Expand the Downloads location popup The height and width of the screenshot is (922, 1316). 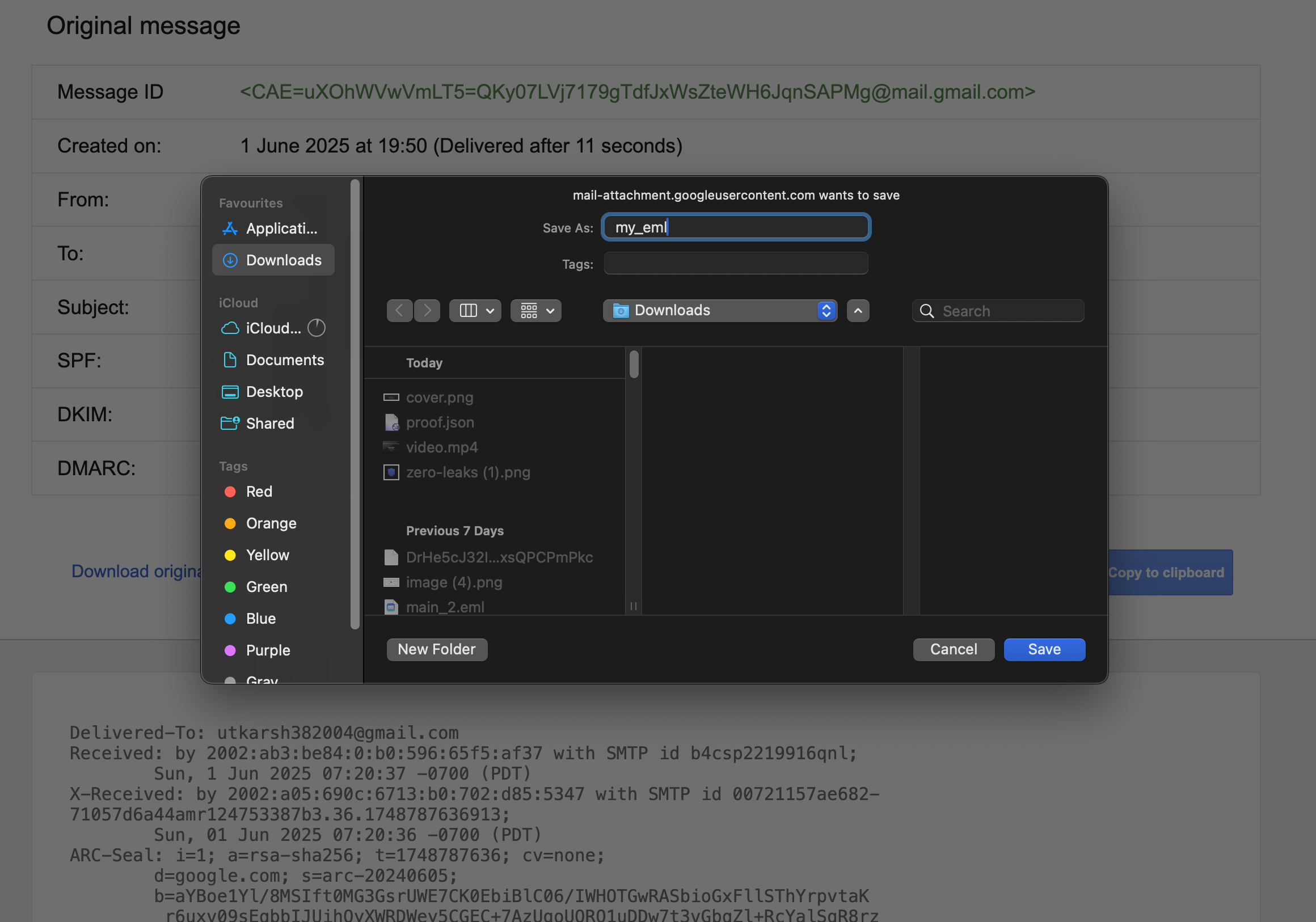[x=720, y=311]
